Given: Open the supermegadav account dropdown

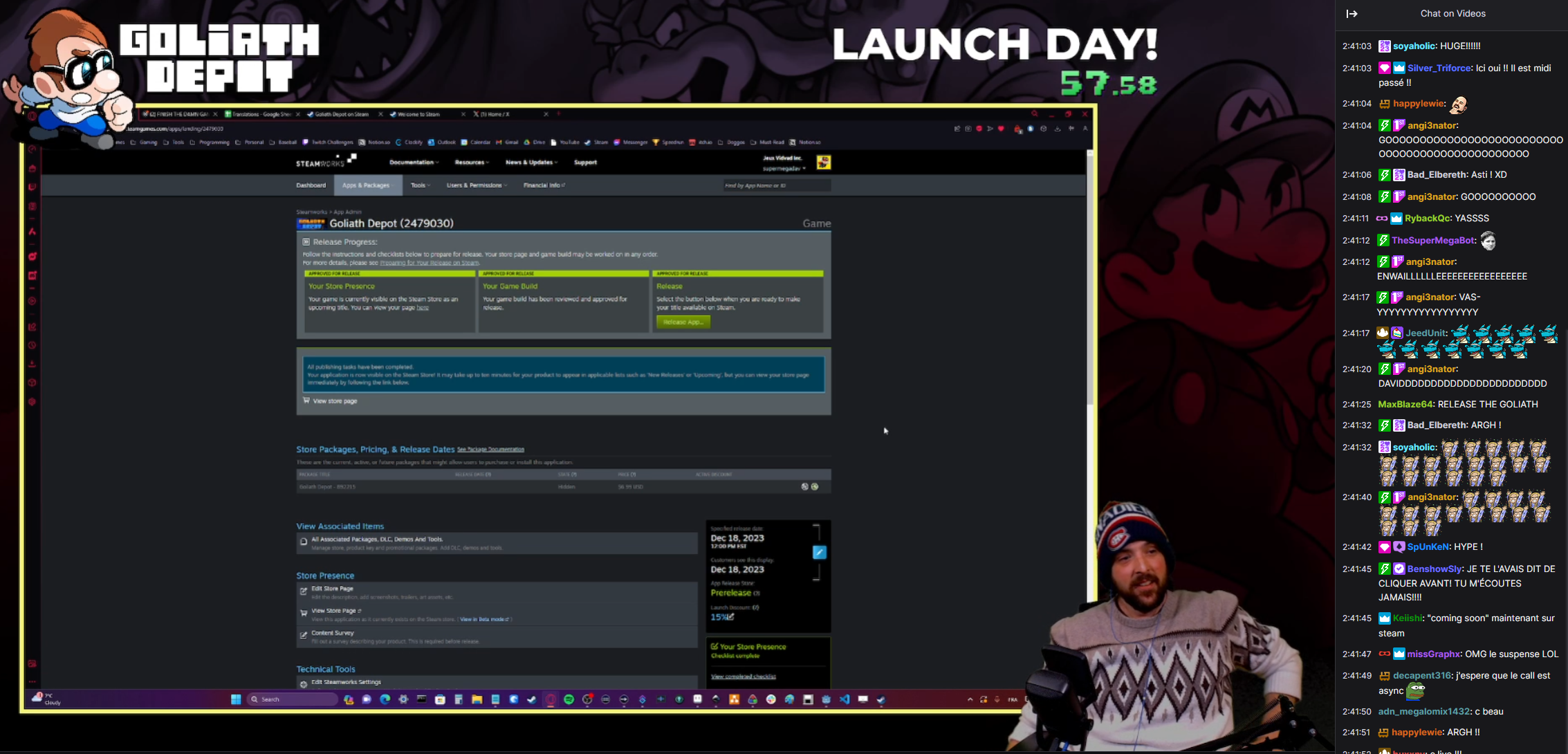Looking at the screenshot, I should point(784,168).
